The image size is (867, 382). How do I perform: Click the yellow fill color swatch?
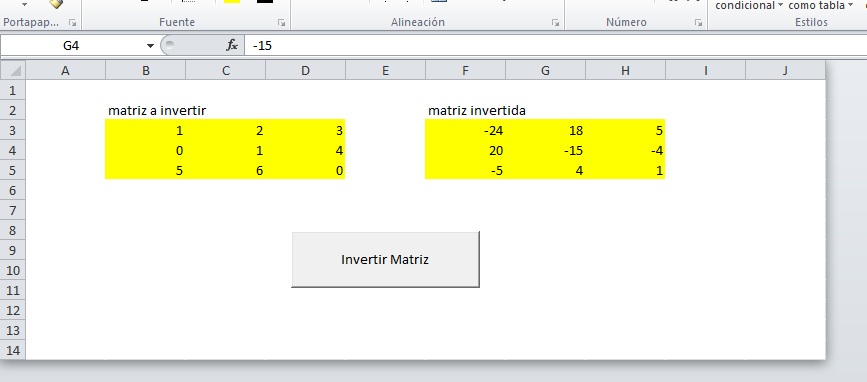coord(232,2)
